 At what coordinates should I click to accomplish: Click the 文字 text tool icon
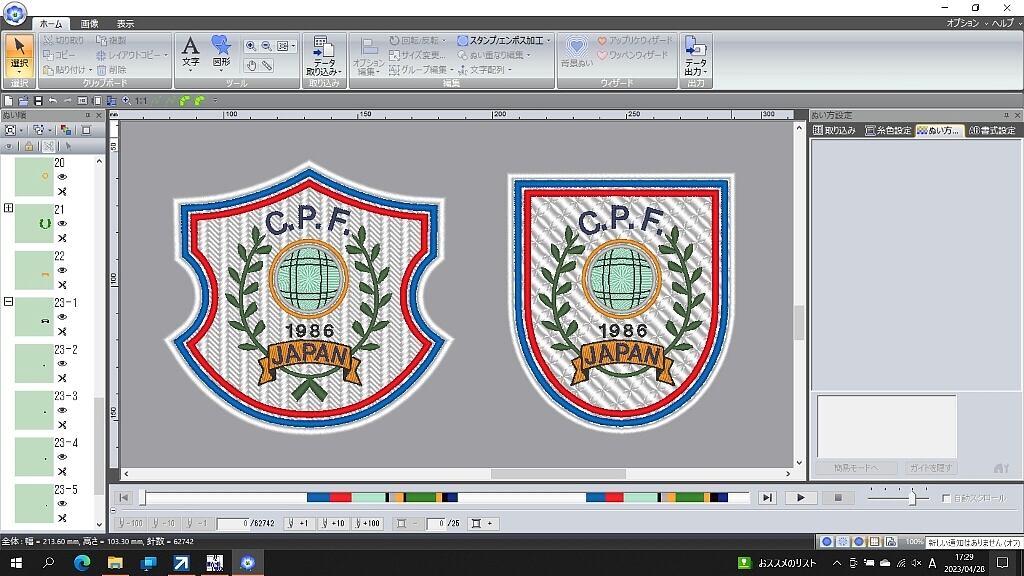pyautogui.click(x=190, y=52)
